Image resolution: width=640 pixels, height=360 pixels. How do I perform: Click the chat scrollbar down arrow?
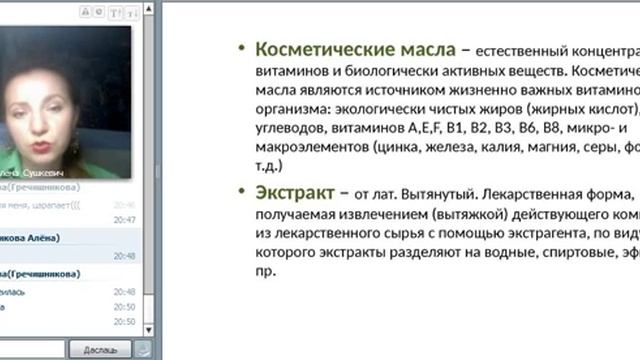coord(149,329)
